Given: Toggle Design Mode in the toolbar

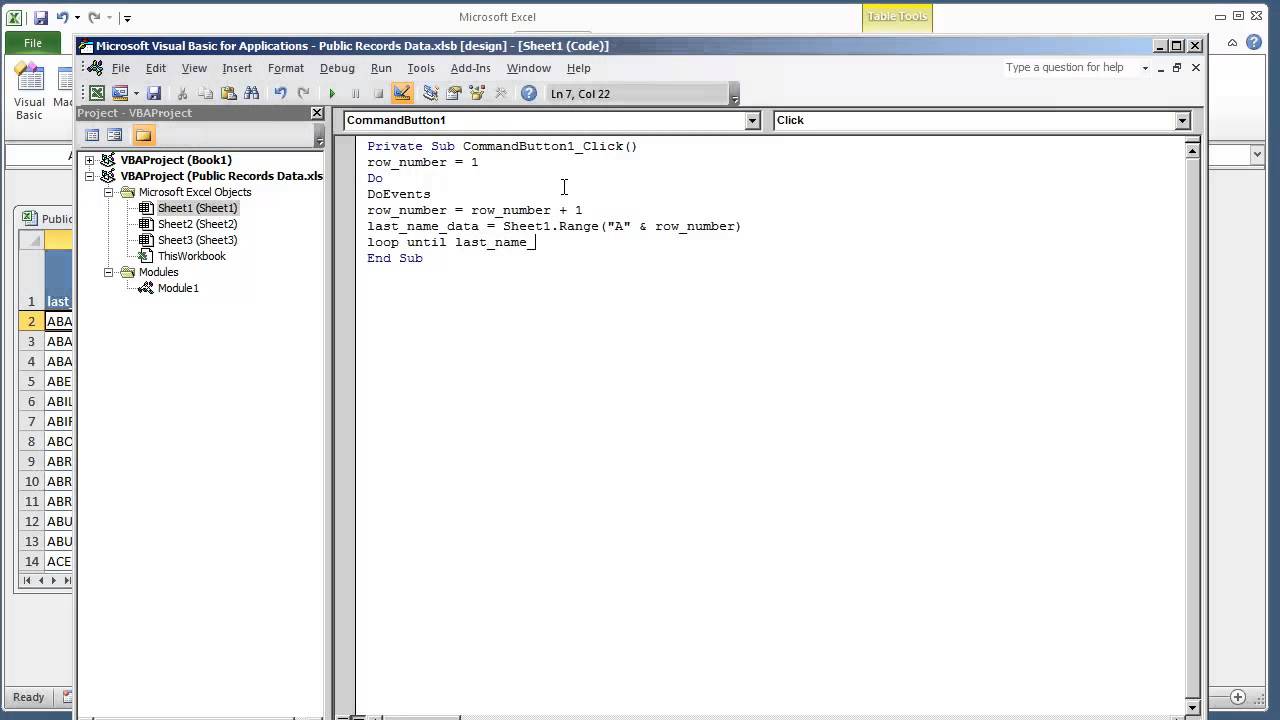Looking at the screenshot, I should pyautogui.click(x=402, y=93).
